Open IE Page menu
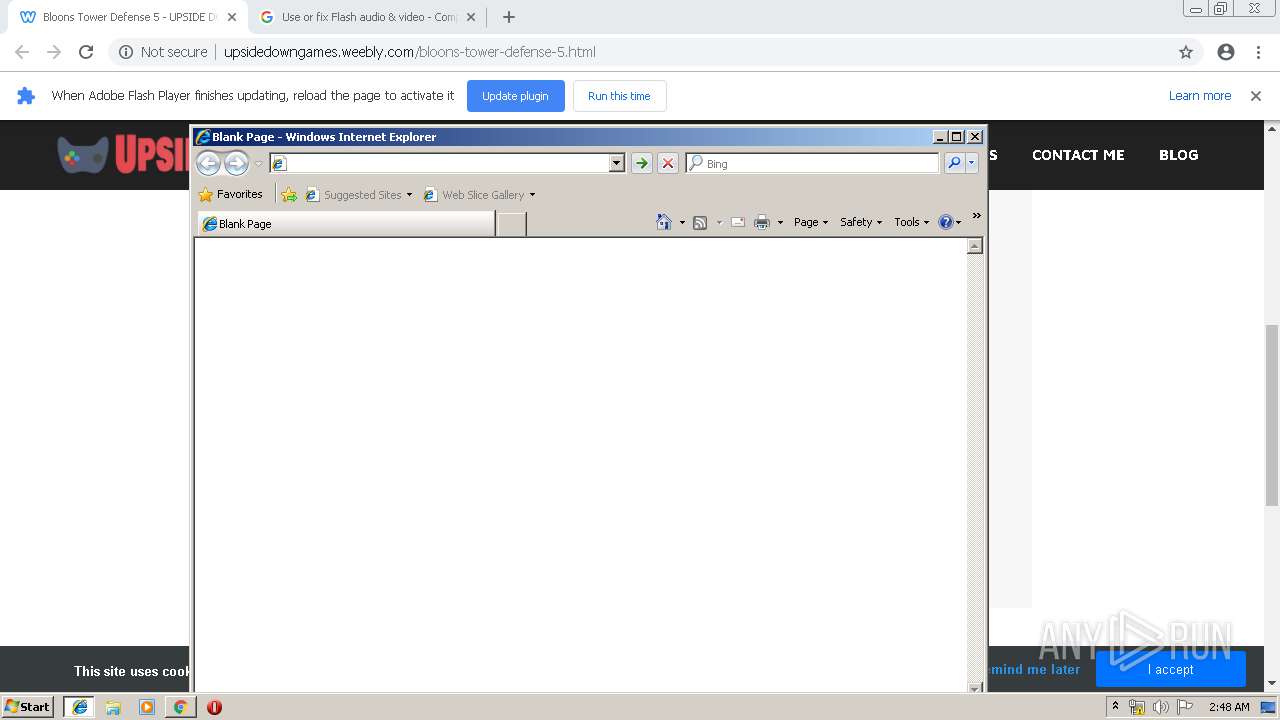Screen dimensions: 1280x720 [x=811, y=222]
